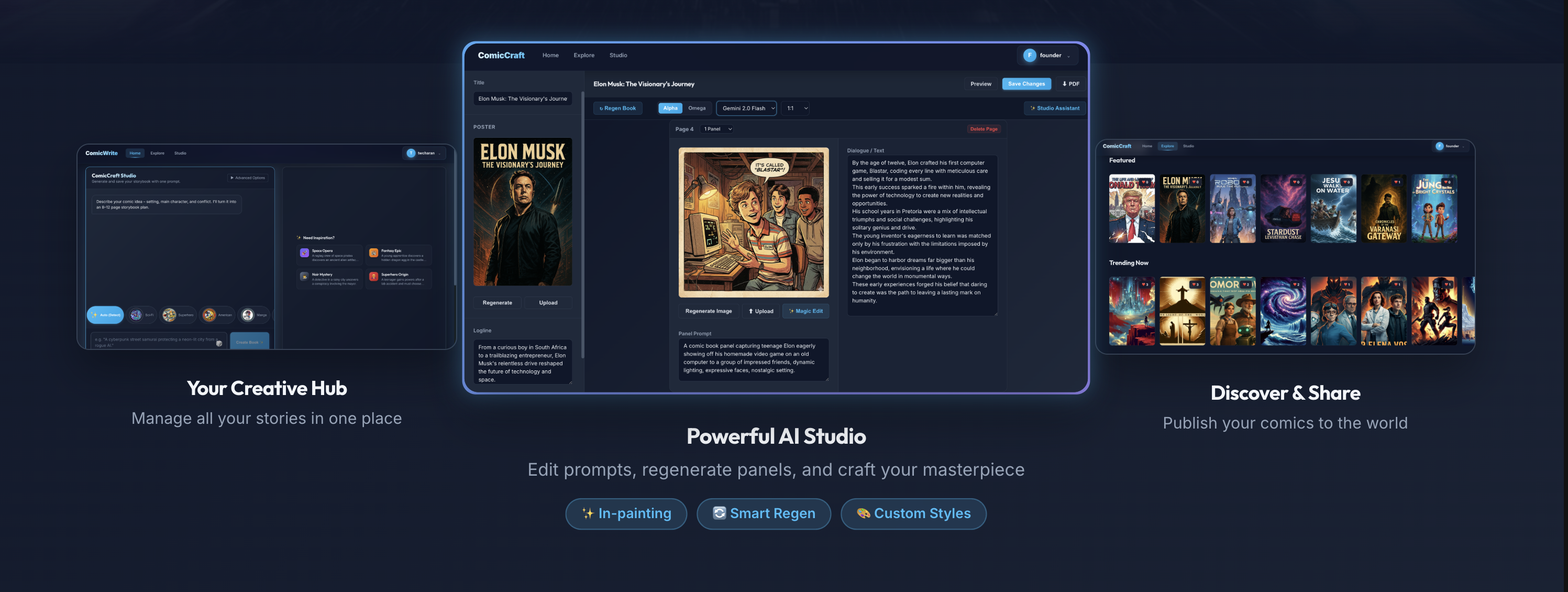
Task: Open the Stardust Leviathan Chase comic cover
Action: click(x=1283, y=209)
